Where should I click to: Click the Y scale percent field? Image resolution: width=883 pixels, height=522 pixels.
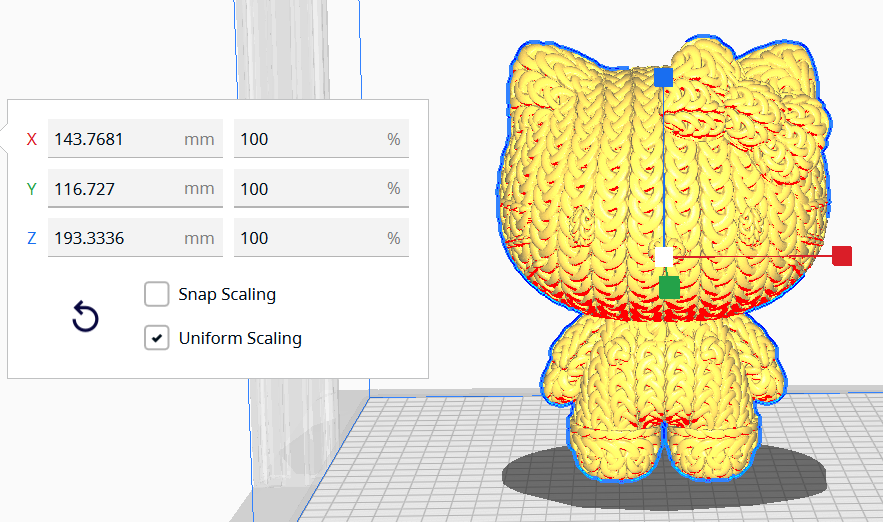(321, 188)
